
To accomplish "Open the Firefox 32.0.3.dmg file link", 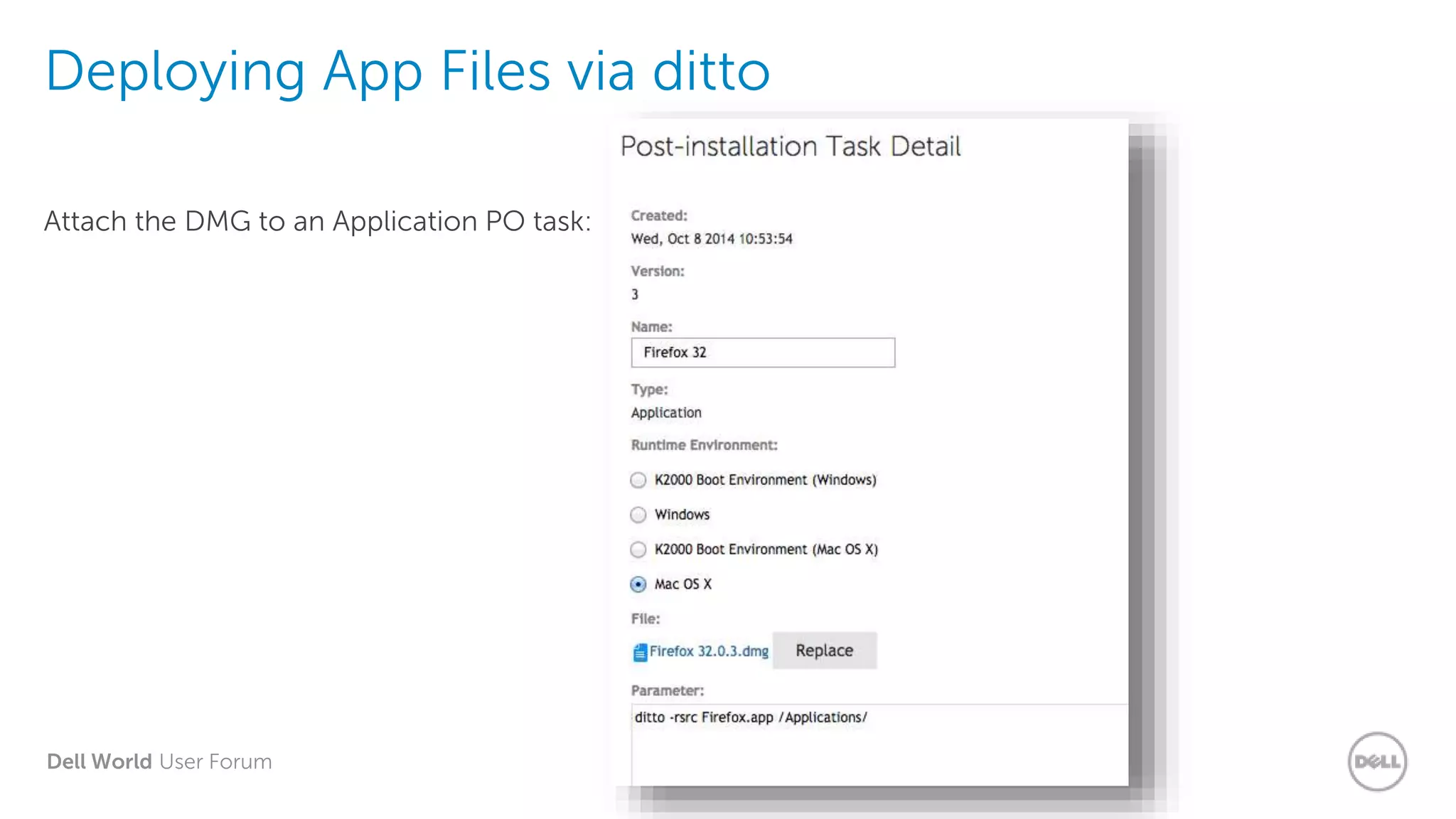I will tap(709, 651).
